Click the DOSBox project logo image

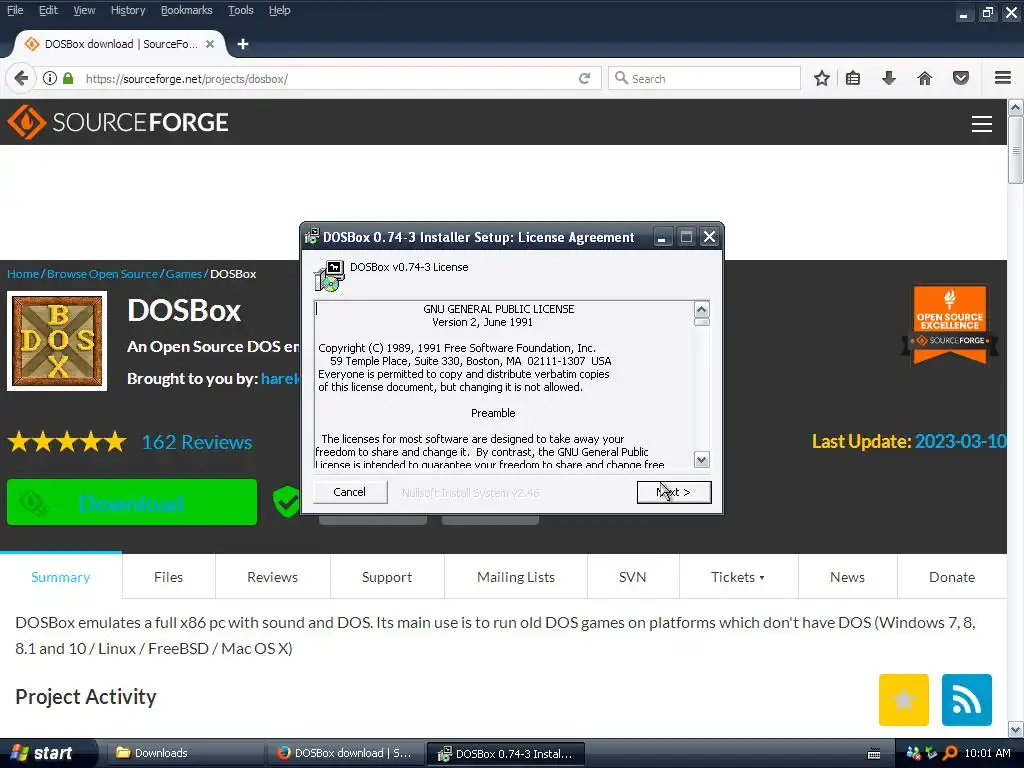point(57,341)
